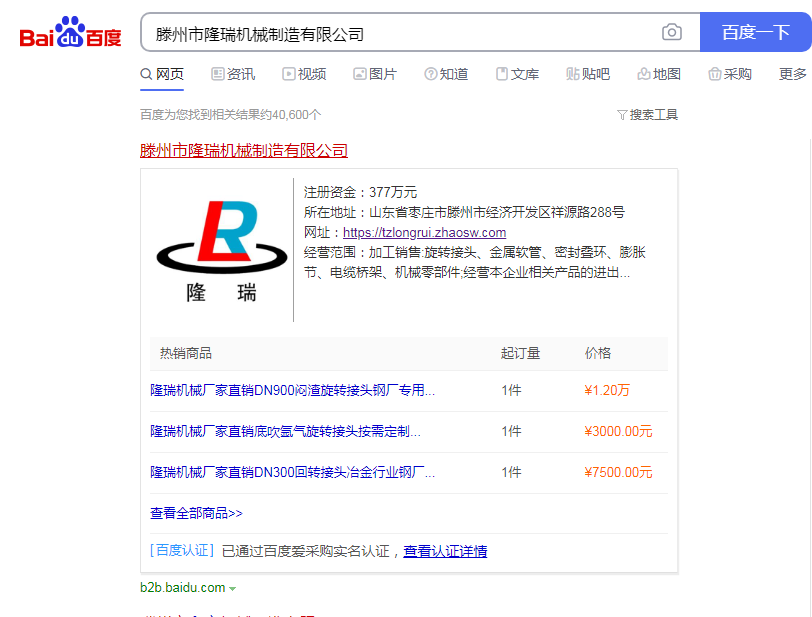
Task: Switch to the 知道 tab
Action: pos(446,74)
